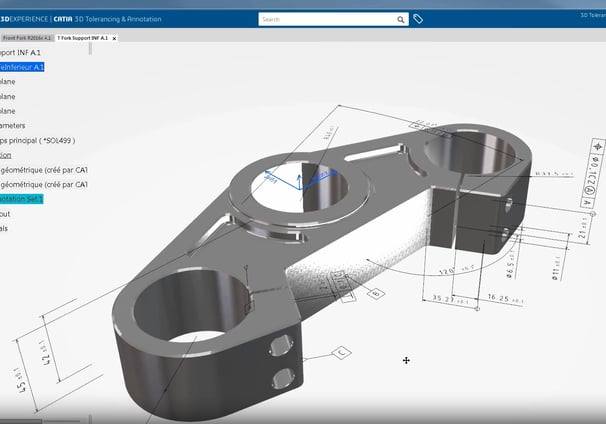Select the datum C label box
606x424 pixels.
pyautogui.click(x=342, y=352)
